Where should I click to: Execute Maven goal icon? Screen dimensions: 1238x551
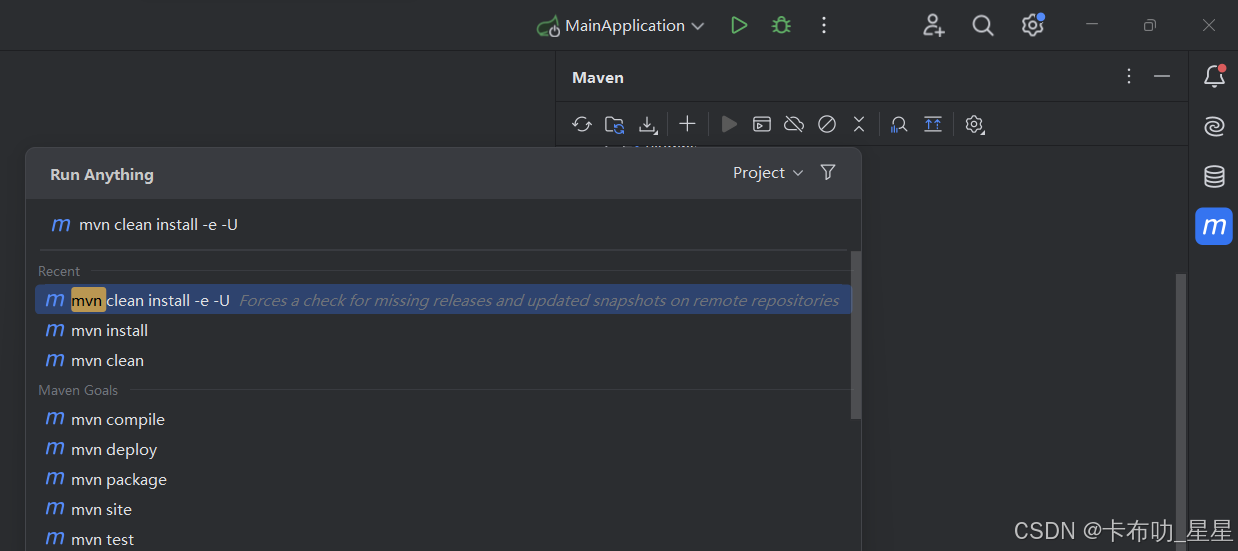pyautogui.click(x=762, y=124)
